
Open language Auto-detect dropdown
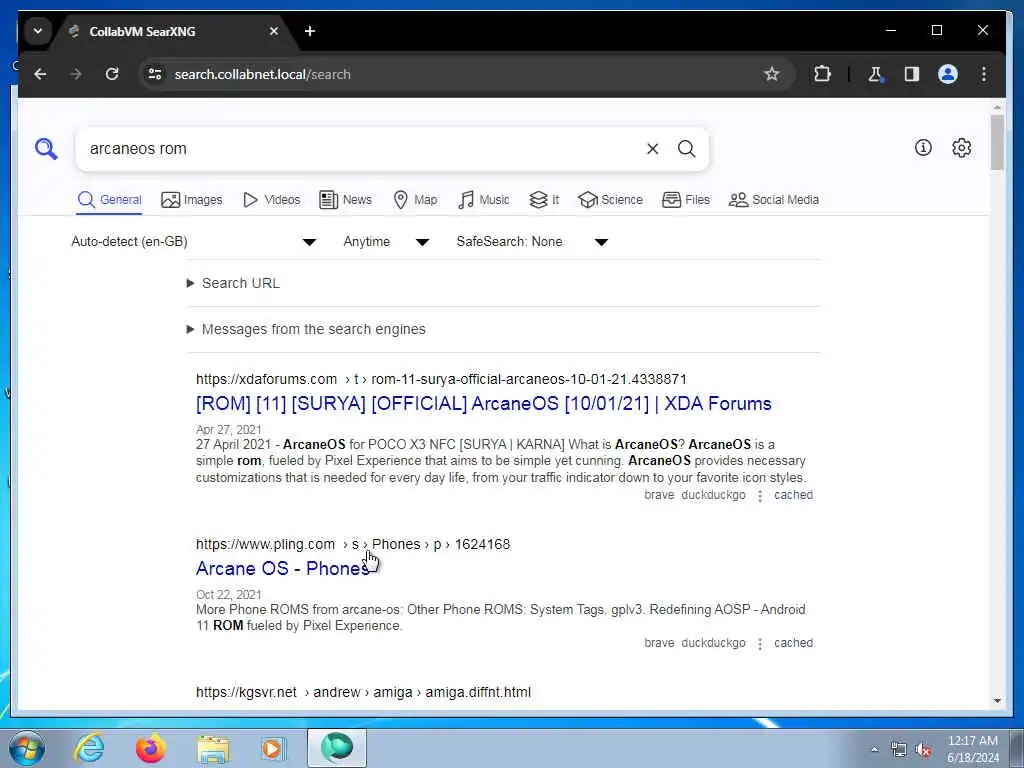(x=194, y=242)
